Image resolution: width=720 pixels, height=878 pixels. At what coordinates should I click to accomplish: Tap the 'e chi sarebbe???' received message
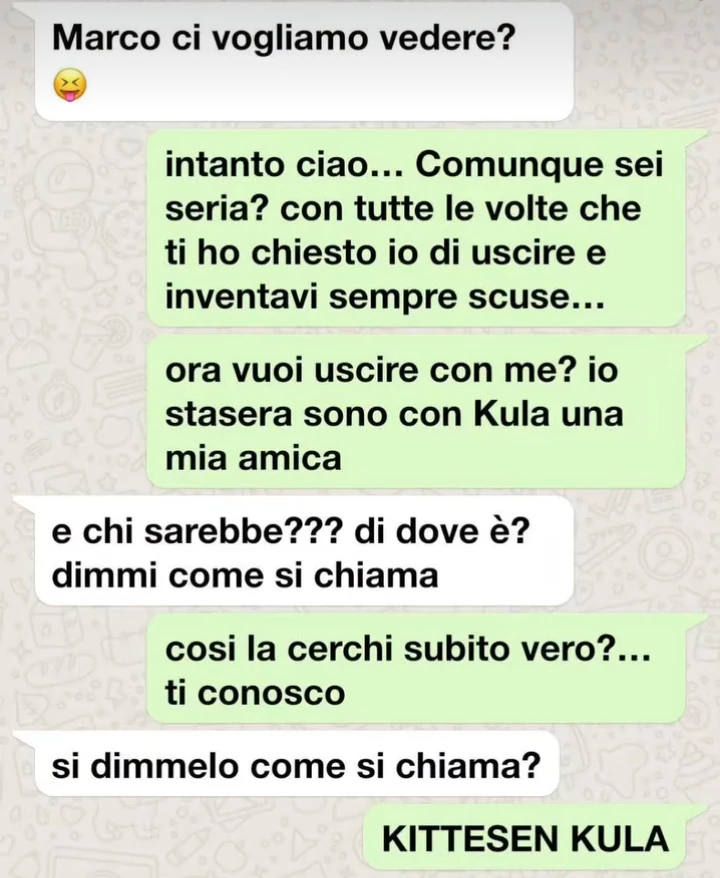pyautogui.click(x=304, y=552)
